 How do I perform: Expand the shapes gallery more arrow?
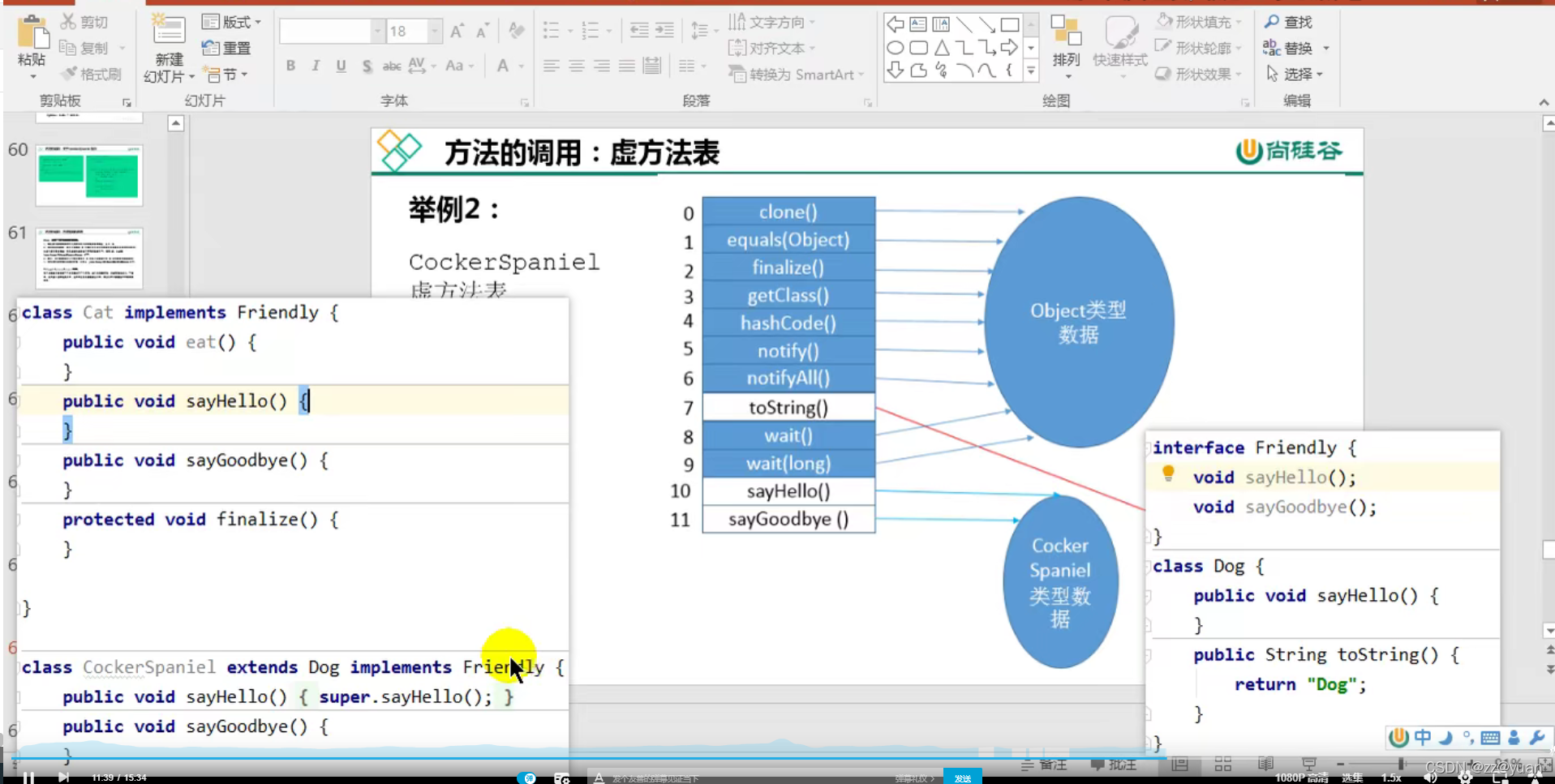[1031, 71]
